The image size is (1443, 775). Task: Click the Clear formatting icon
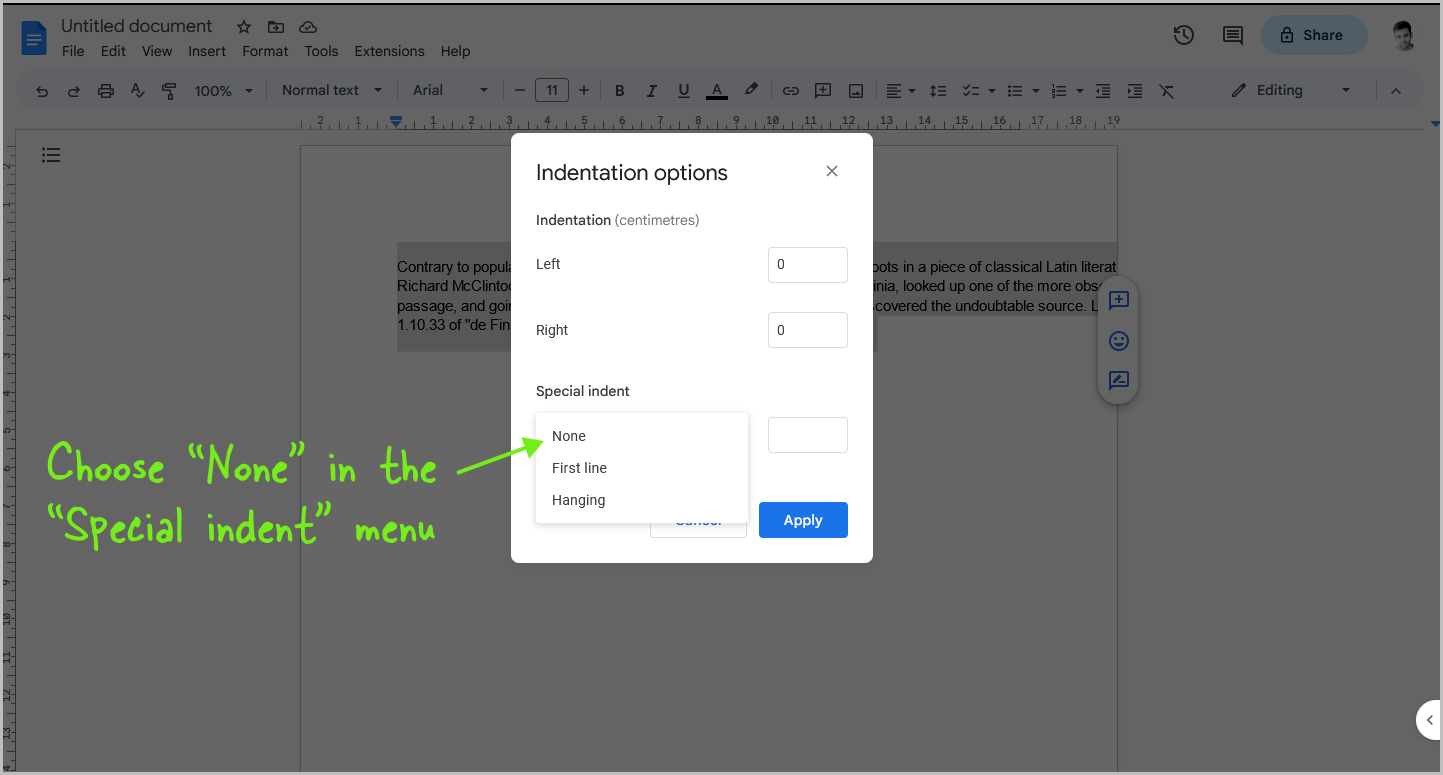[x=1166, y=90]
